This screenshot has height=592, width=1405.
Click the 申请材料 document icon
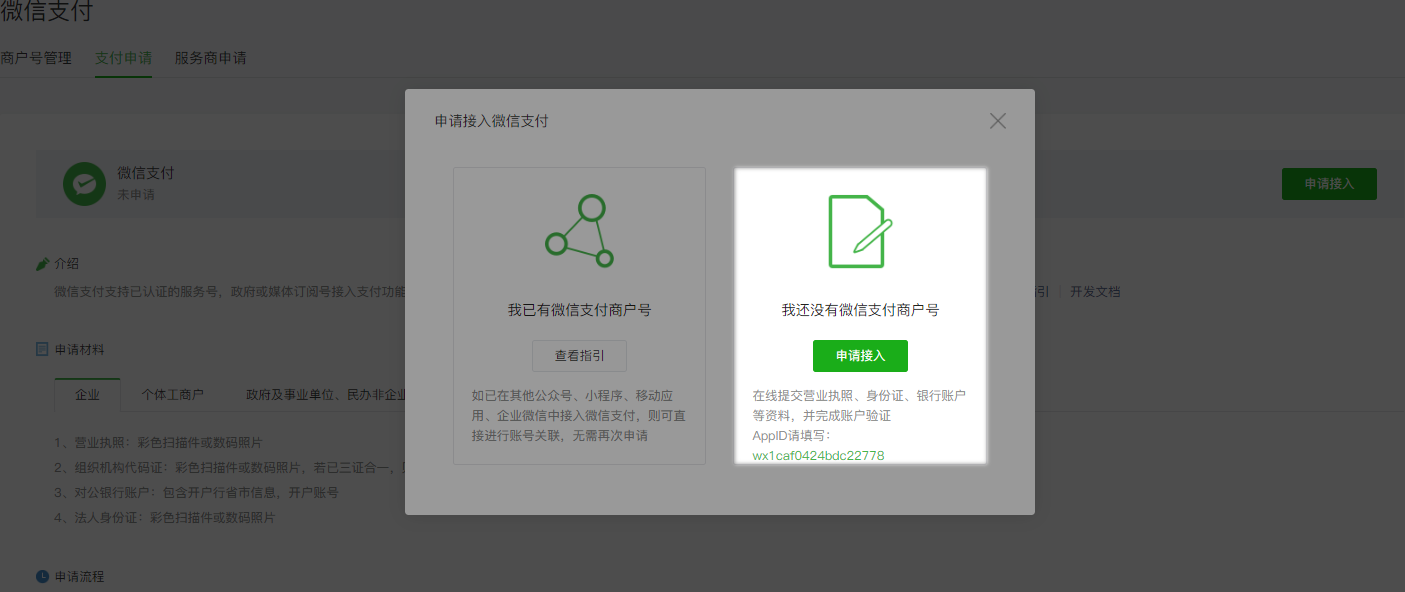(42, 350)
